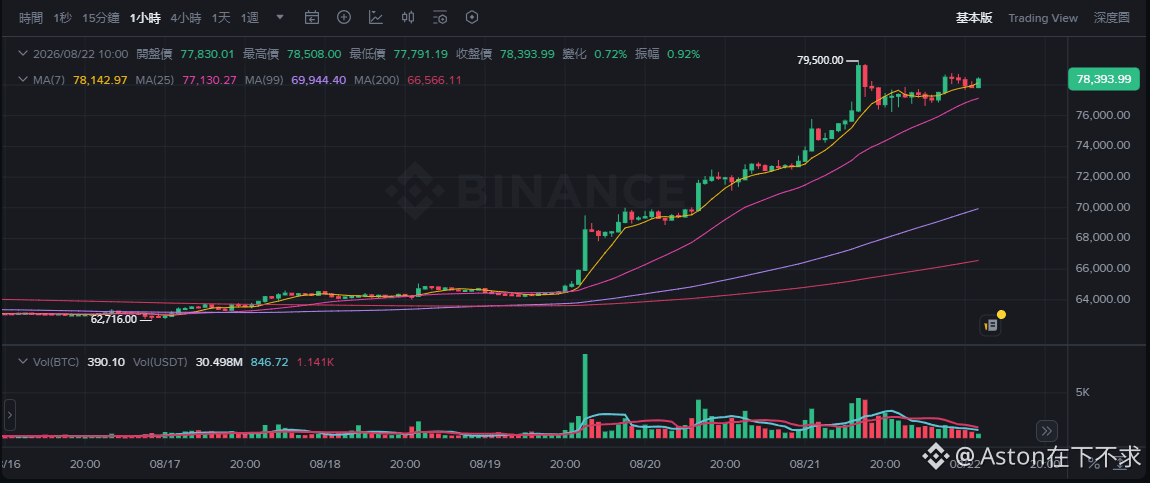Click the blue volume MA value 846.72

pos(269,361)
